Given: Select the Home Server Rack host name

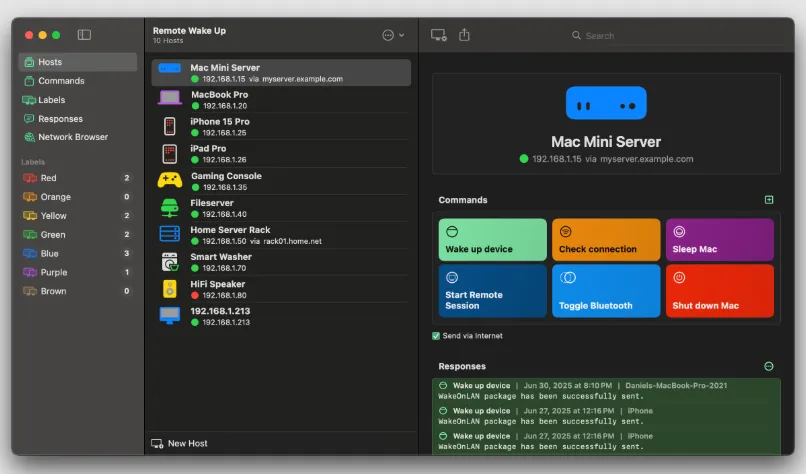Looking at the screenshot, I should click(x=230, y=230).
